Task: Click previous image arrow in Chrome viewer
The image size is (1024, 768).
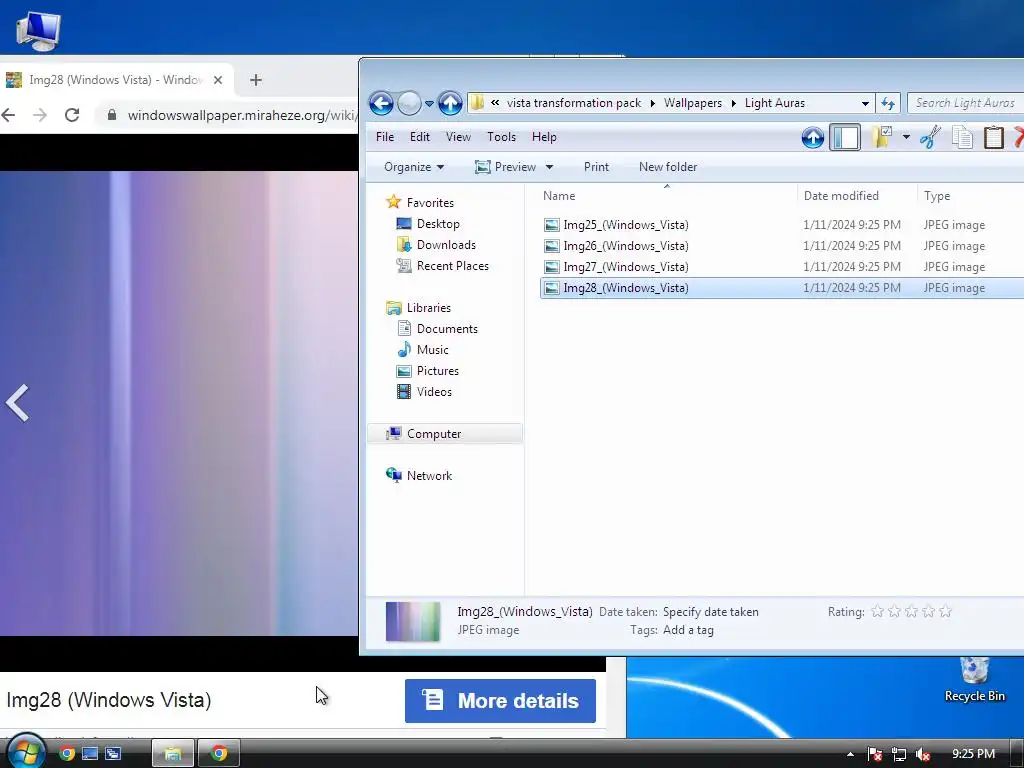Action: [18, 403]
